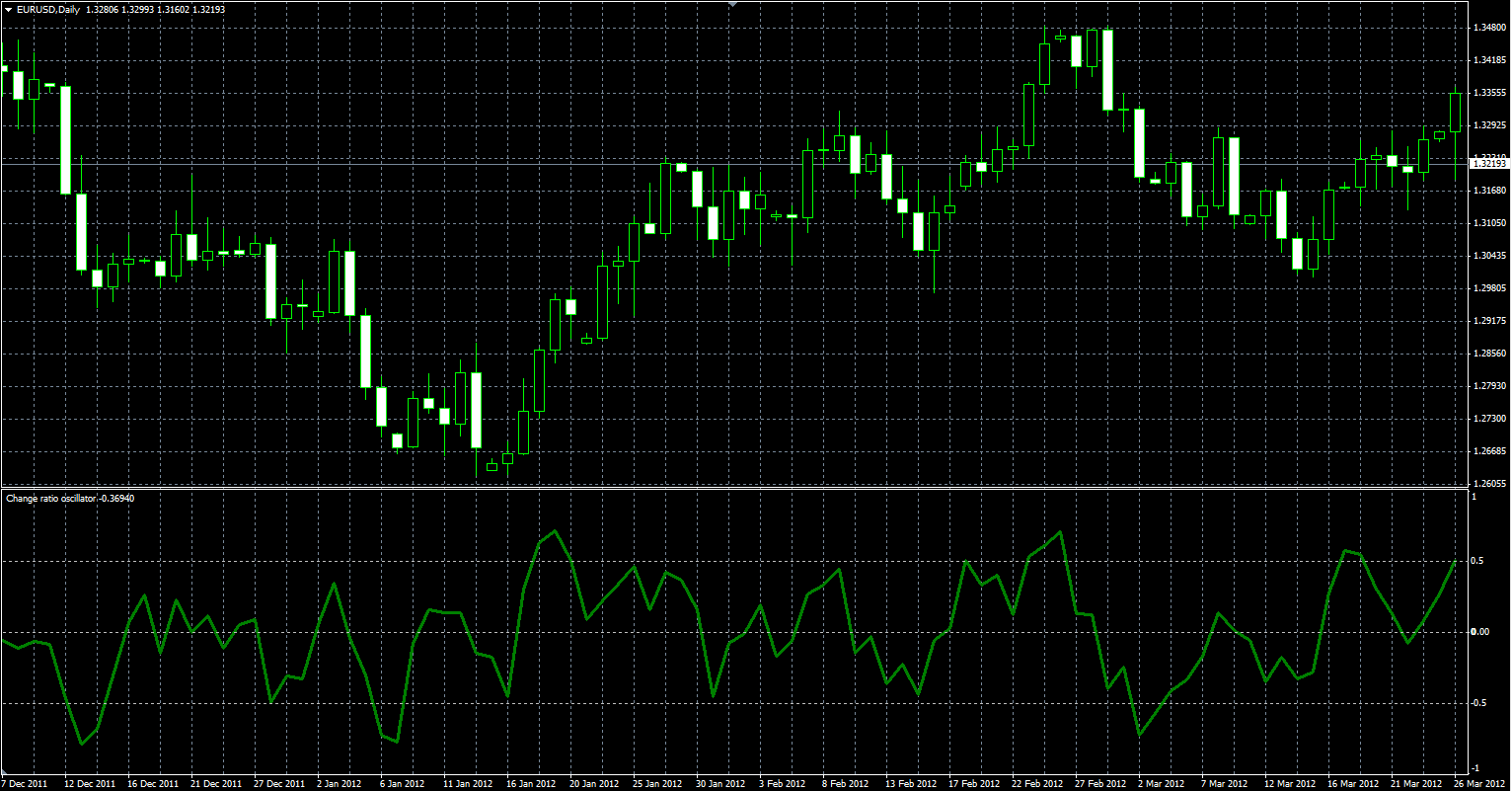Click the 2 Jan 2012 date label
Viewport: 1512px width, 791px height.
pyautogui.click(x=340, y=783)
